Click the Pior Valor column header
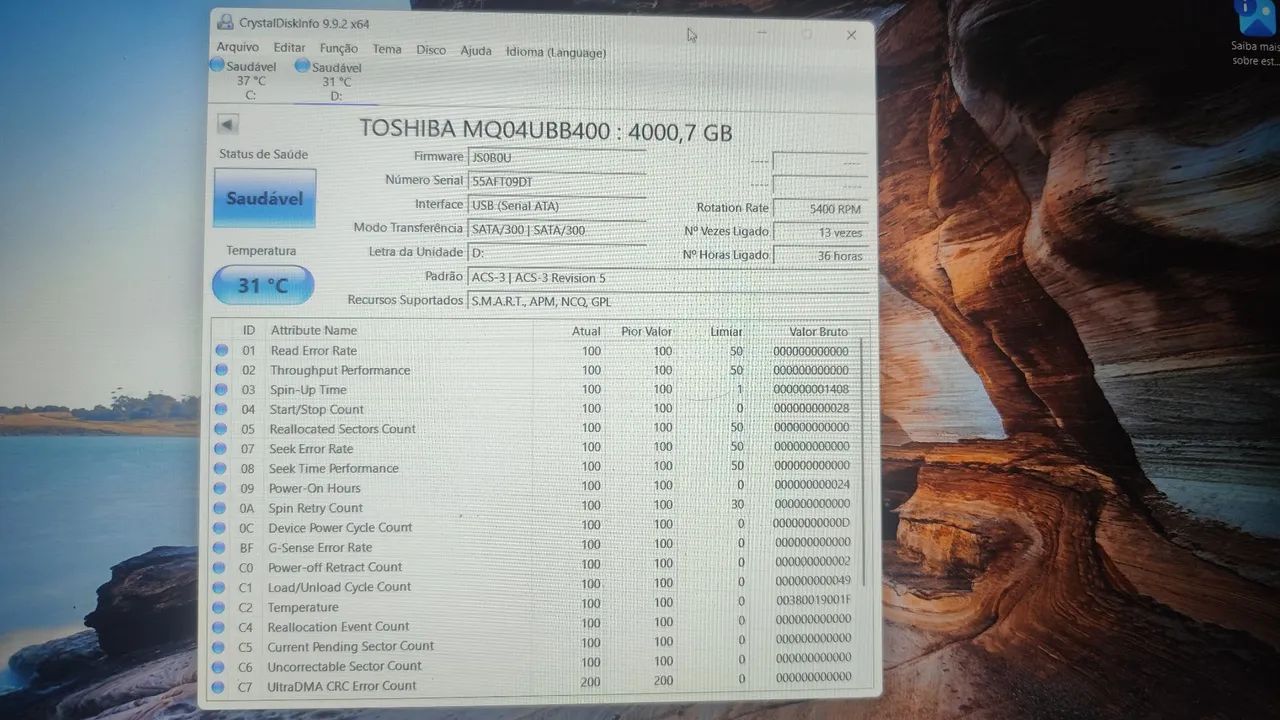The image size is (1280, 720). (646, 331)
